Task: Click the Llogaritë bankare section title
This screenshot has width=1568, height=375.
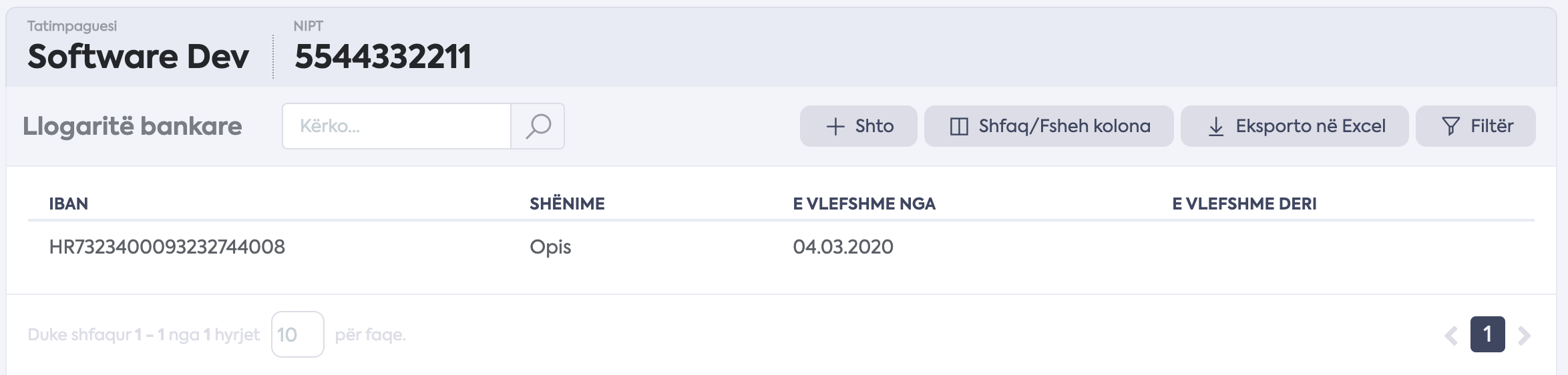Action: [x=132, y=126]
